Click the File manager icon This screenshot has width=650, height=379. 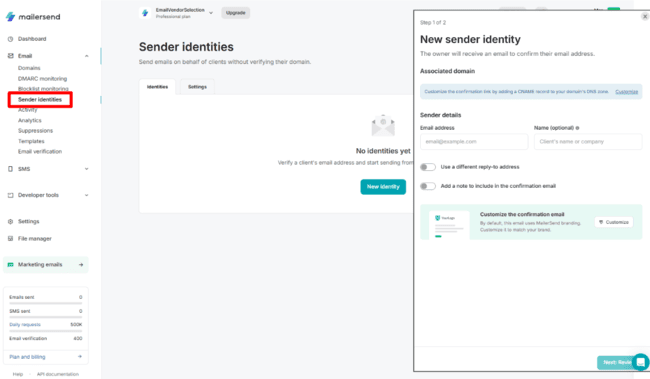[10, 238]
